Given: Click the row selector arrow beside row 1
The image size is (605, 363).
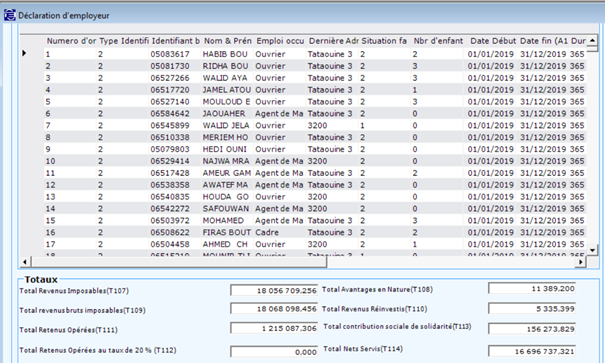Looking at the screenshot, I should [24, 53].
